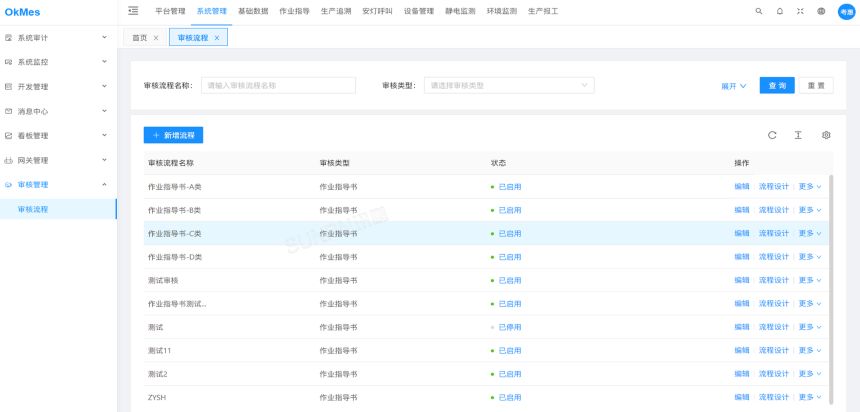Viewport: 860px width, 412px height.
Task: Open the 静电监测 top menu
Action: pyautogui.click(x=460, y=11)
